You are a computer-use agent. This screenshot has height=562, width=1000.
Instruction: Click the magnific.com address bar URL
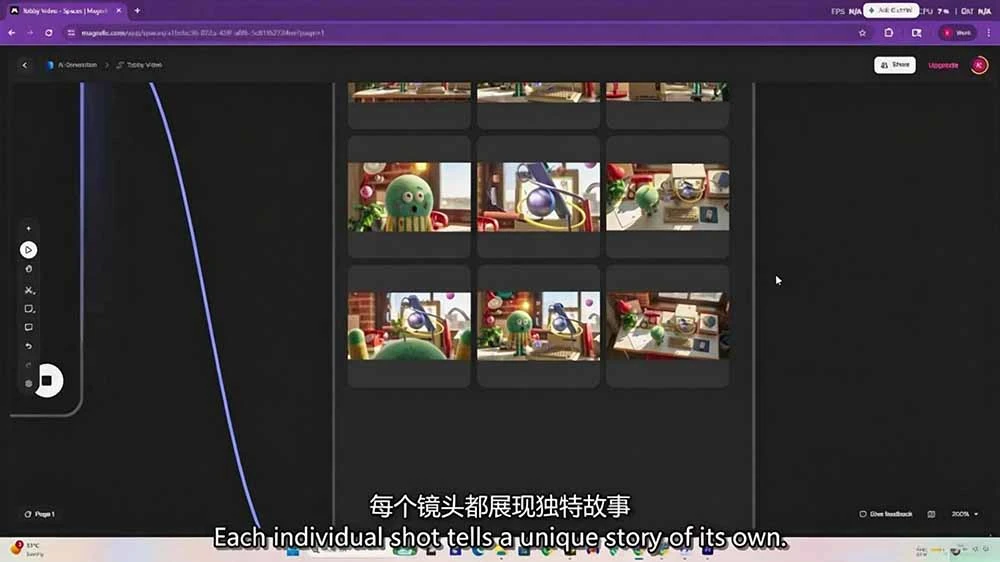[x=203, y=33]
